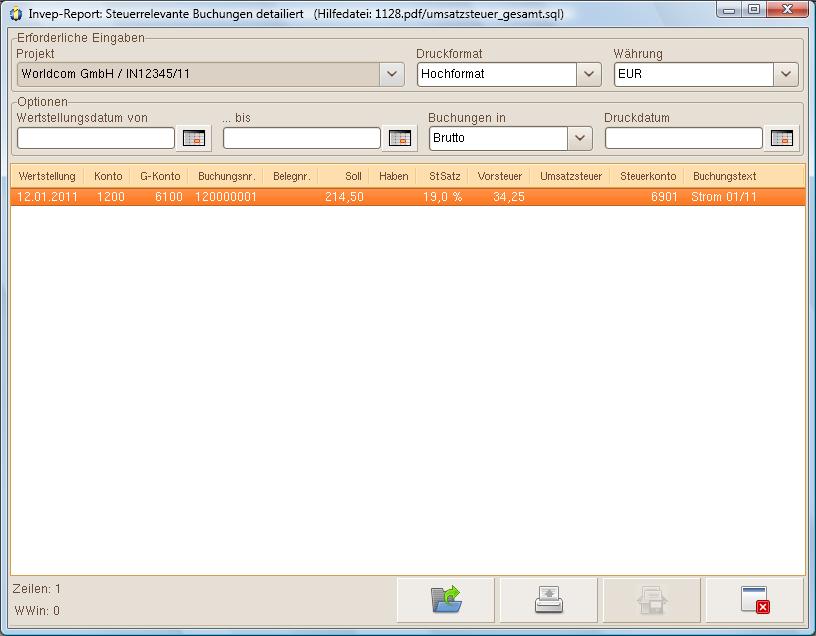The width and height of the screenshot is (816, 636).
Task: Click the Buchungstext column header
Action: 724,176
